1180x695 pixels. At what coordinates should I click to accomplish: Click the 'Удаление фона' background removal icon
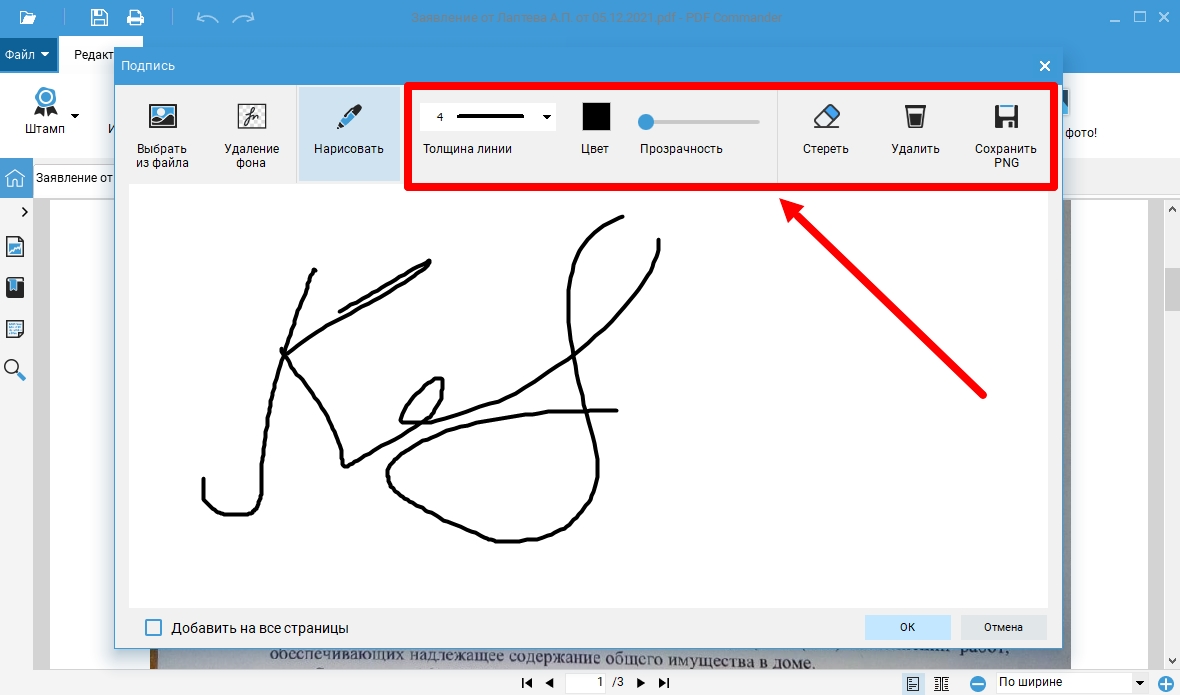[251, 117]
